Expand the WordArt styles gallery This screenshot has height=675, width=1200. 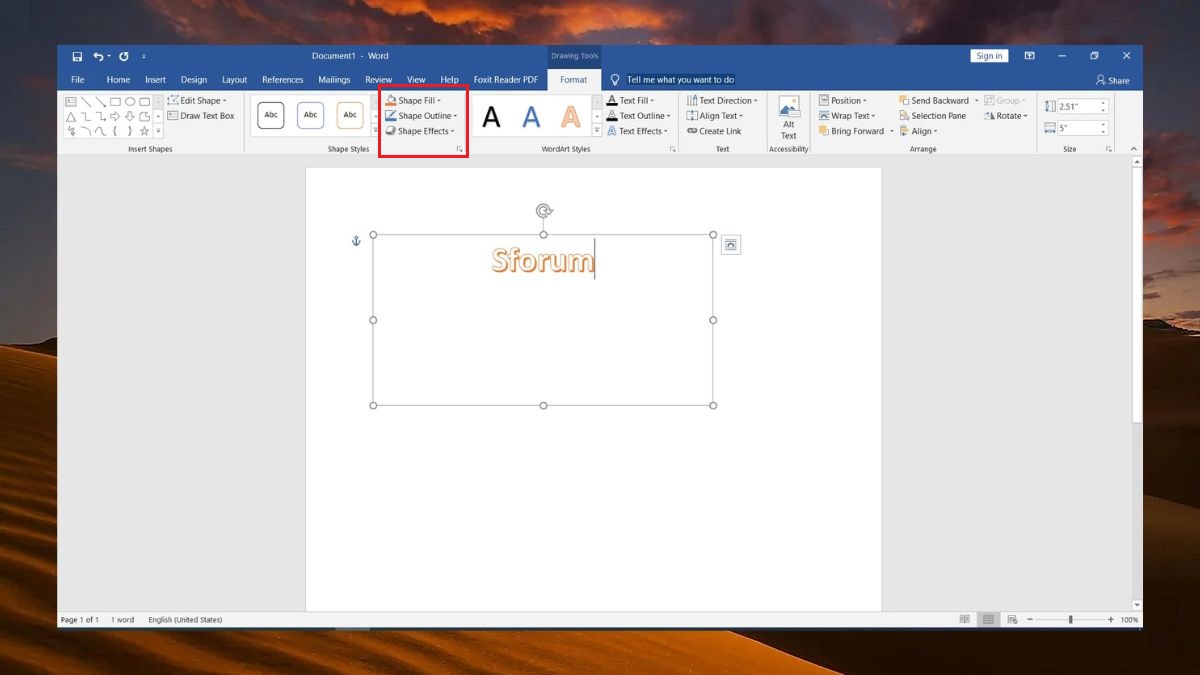tap(597, 131)
